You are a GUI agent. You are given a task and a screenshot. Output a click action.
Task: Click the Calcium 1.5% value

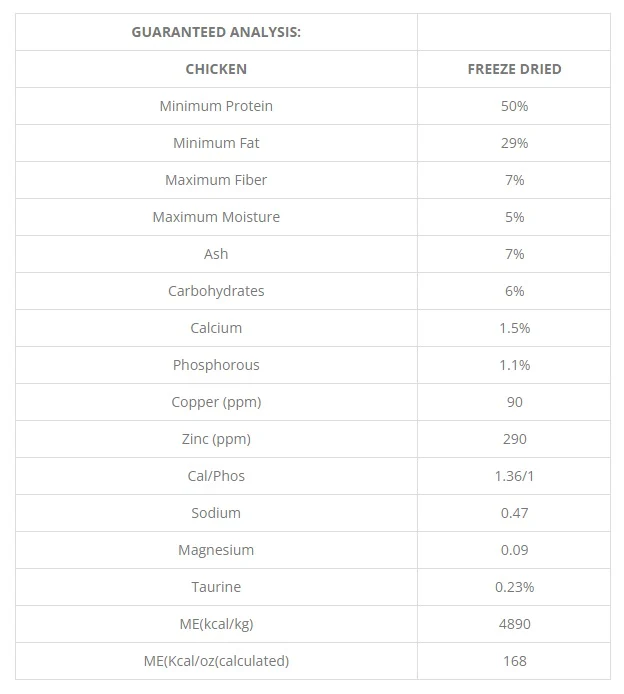click(514, 328)
